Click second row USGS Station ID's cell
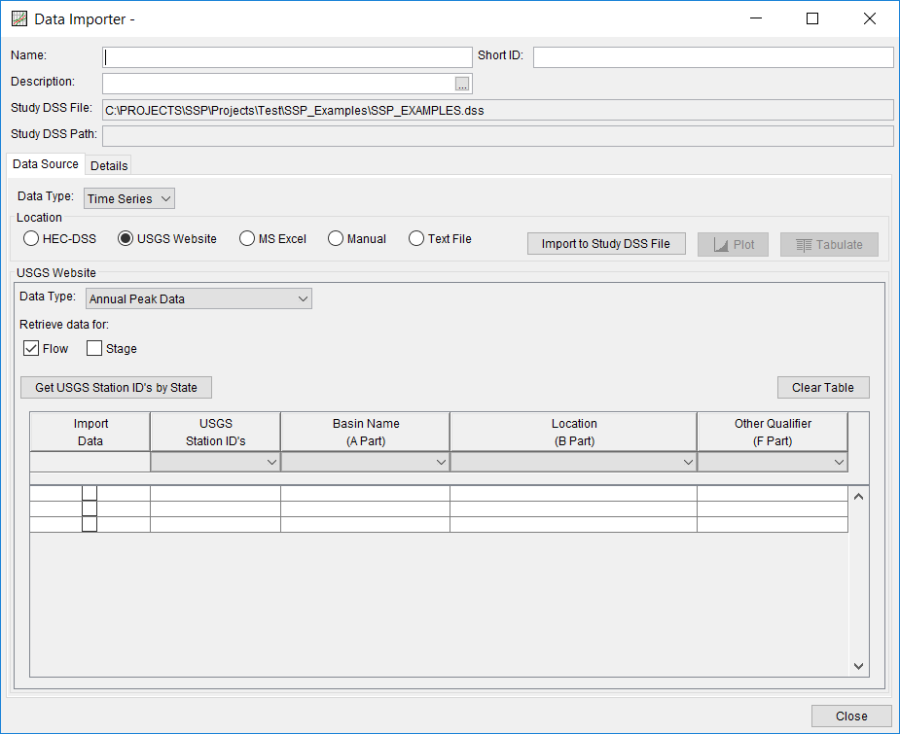 215,509
